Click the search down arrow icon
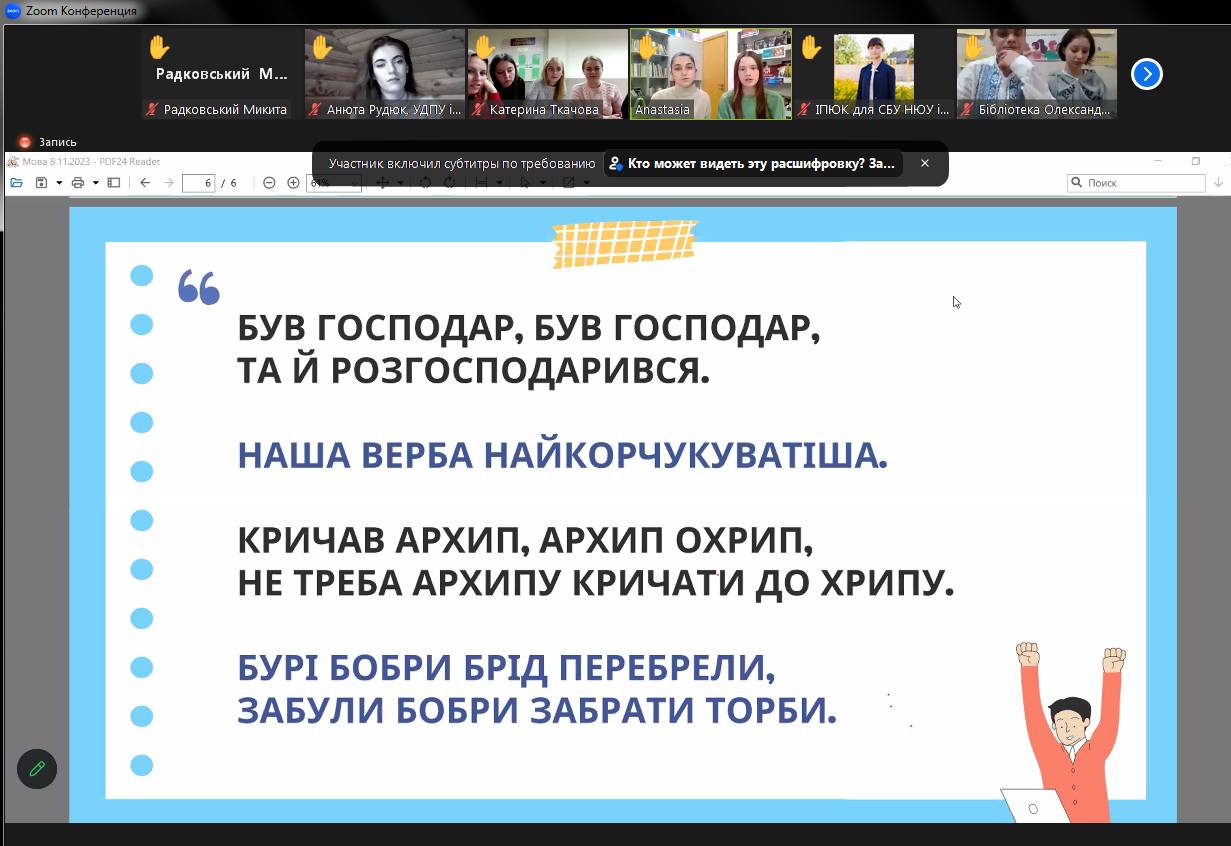The height and width of the screenshot is (846, 1231). [x=1218, y=183]
